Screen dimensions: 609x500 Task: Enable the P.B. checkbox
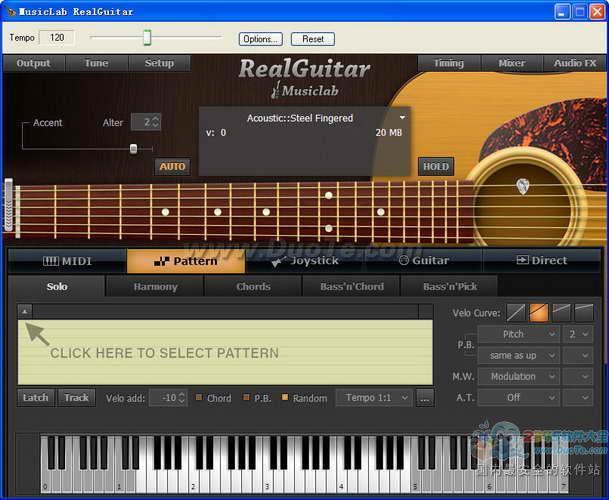(x=246, y=397)
